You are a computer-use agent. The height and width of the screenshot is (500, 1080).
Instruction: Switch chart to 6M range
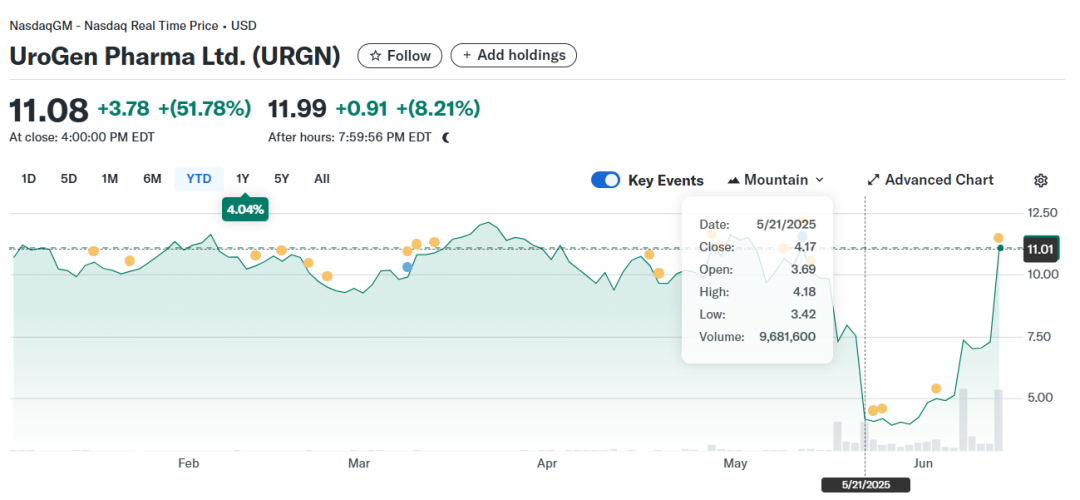[x=152, y=179]
